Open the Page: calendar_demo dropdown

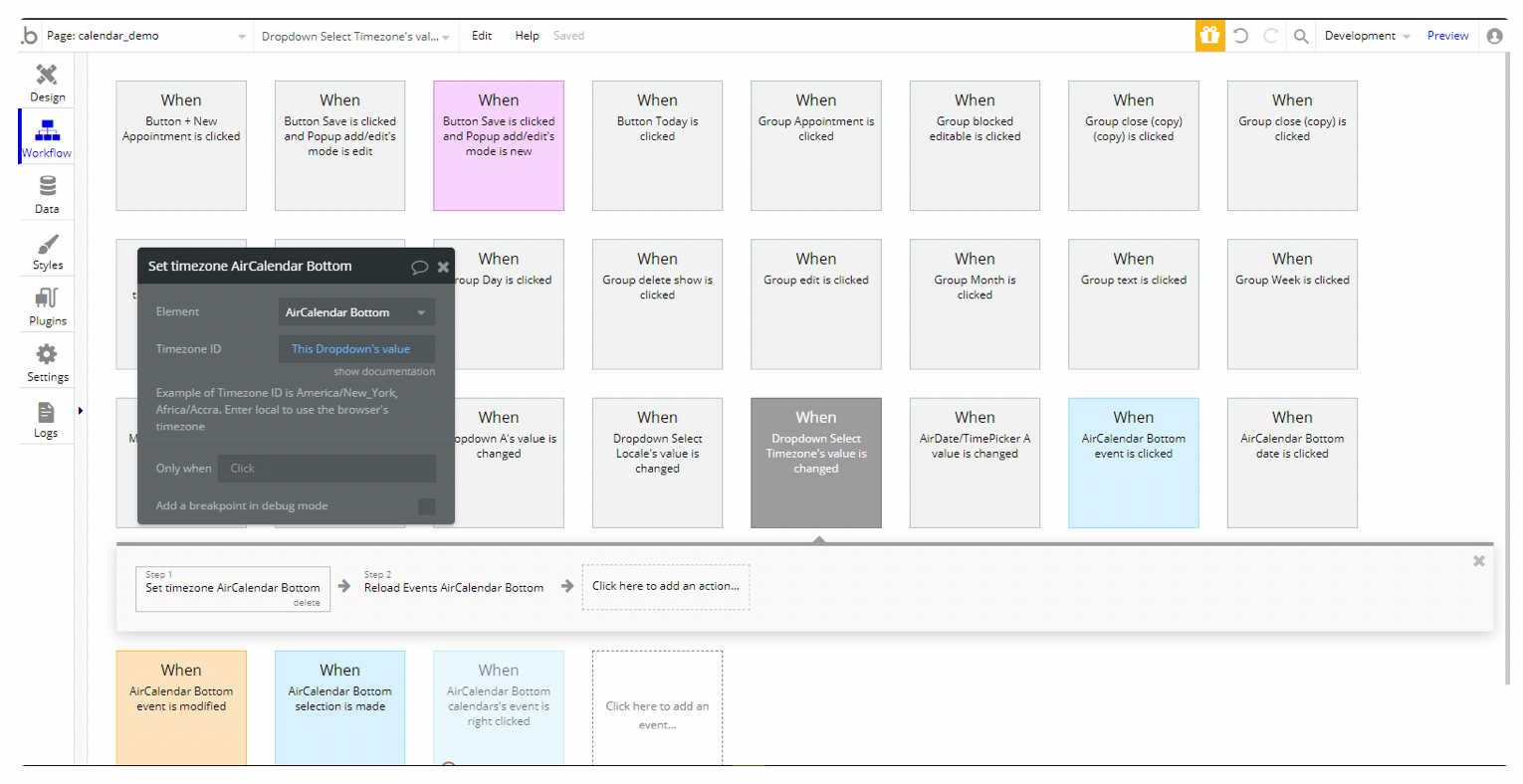tap(145, 36)
